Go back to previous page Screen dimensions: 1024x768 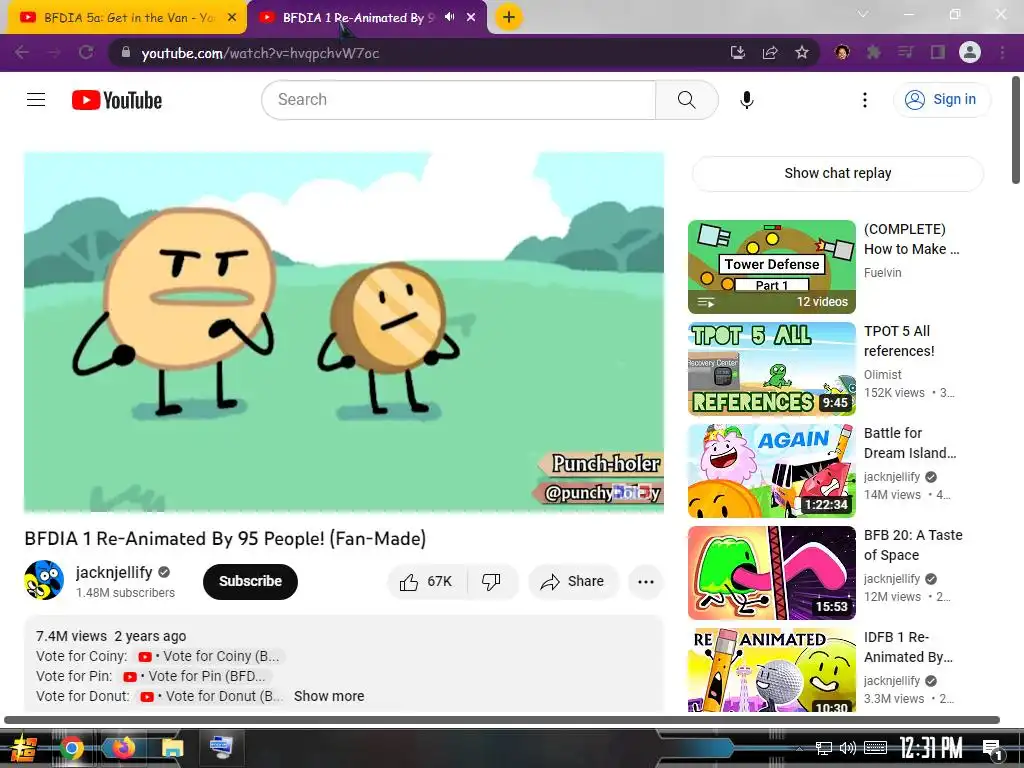(22, 52)
